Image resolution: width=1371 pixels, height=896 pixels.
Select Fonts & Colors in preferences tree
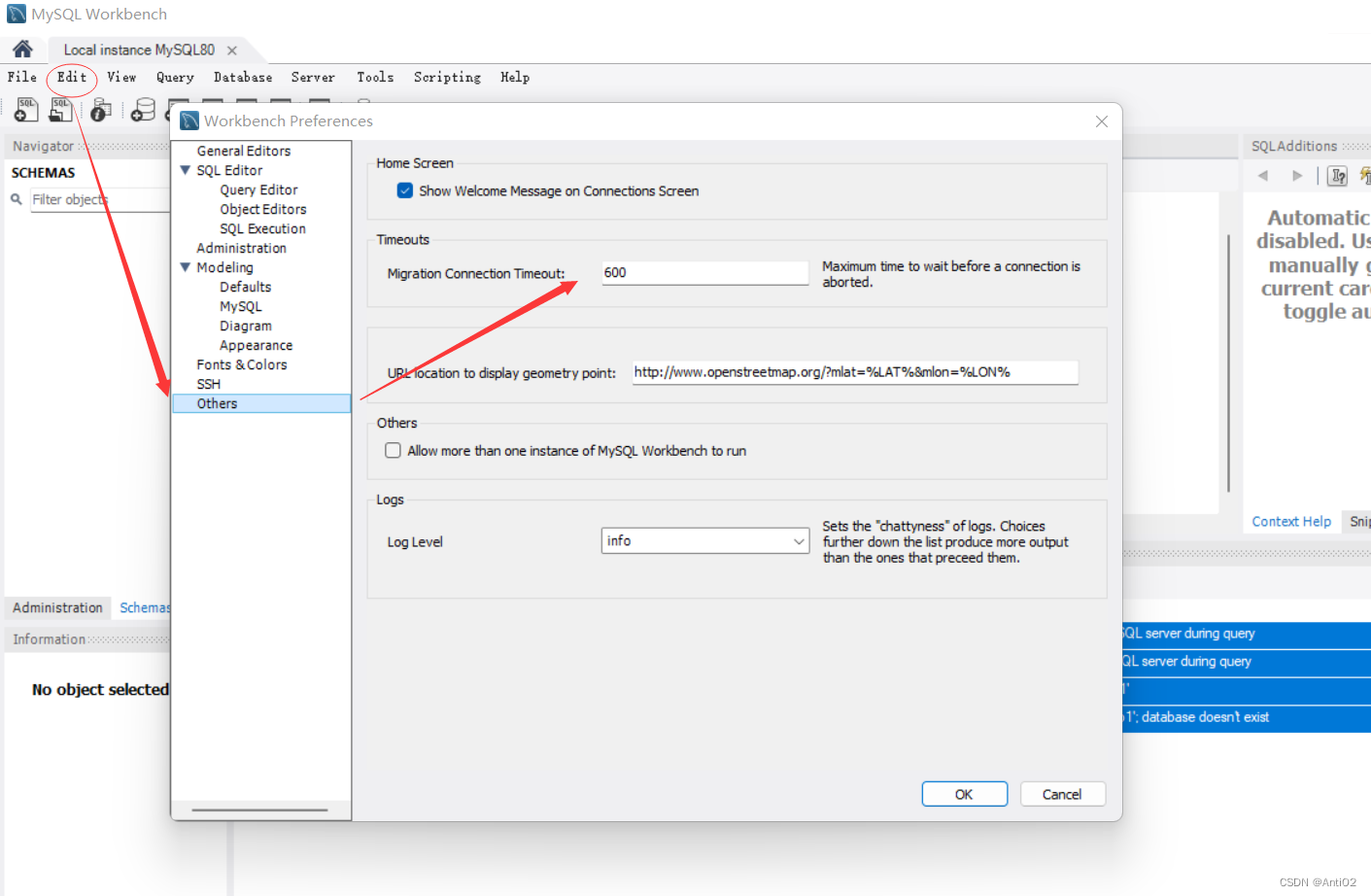point(242,364)
